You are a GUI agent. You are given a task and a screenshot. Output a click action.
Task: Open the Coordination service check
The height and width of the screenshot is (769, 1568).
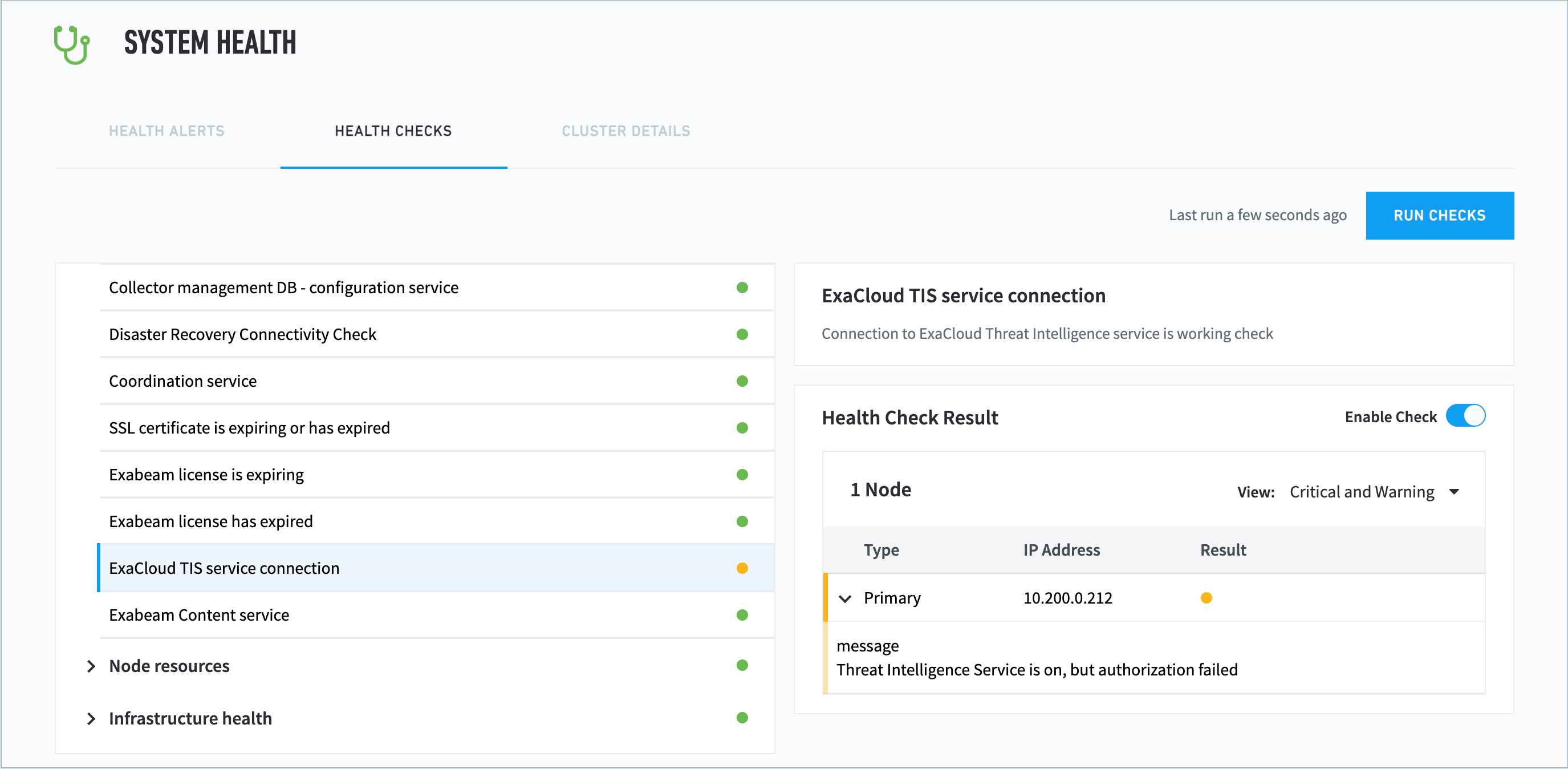436,381
